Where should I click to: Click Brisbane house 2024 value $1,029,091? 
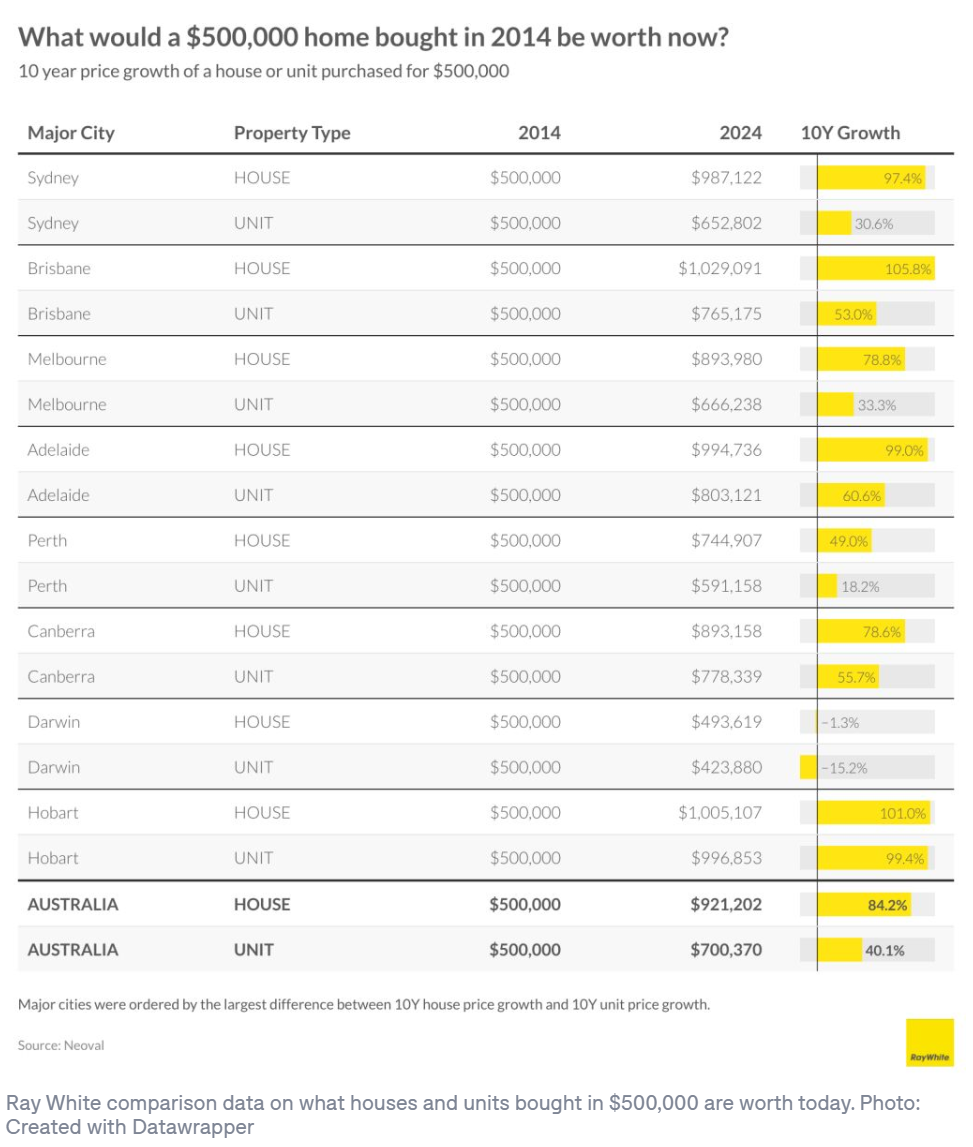coord(720,268)
